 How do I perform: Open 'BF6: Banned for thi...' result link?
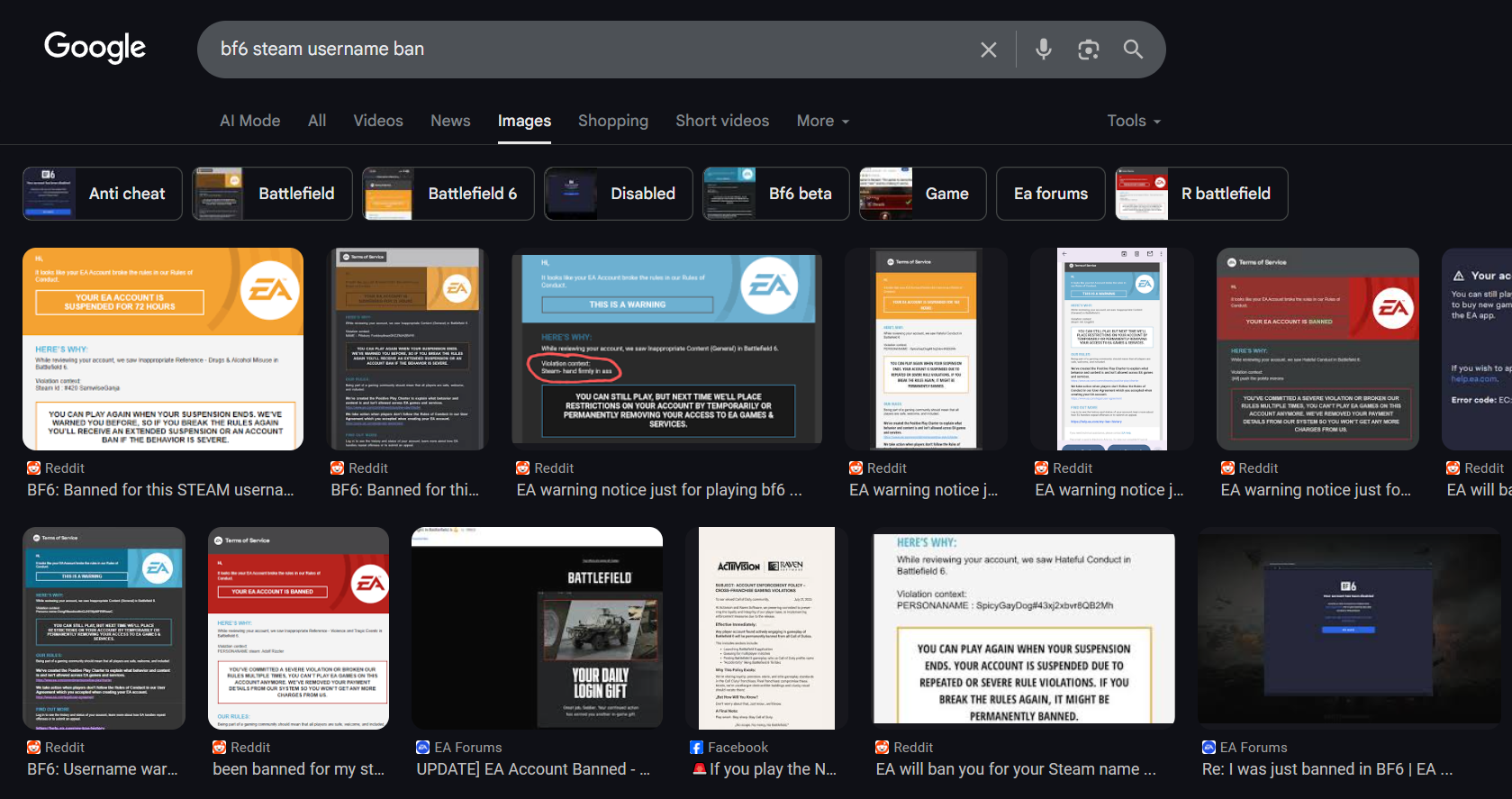click(405, 490)
